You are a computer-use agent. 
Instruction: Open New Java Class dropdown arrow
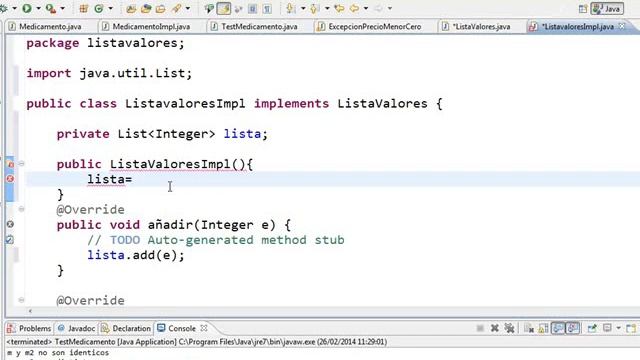pyautogui.click(x=110, y=8)
